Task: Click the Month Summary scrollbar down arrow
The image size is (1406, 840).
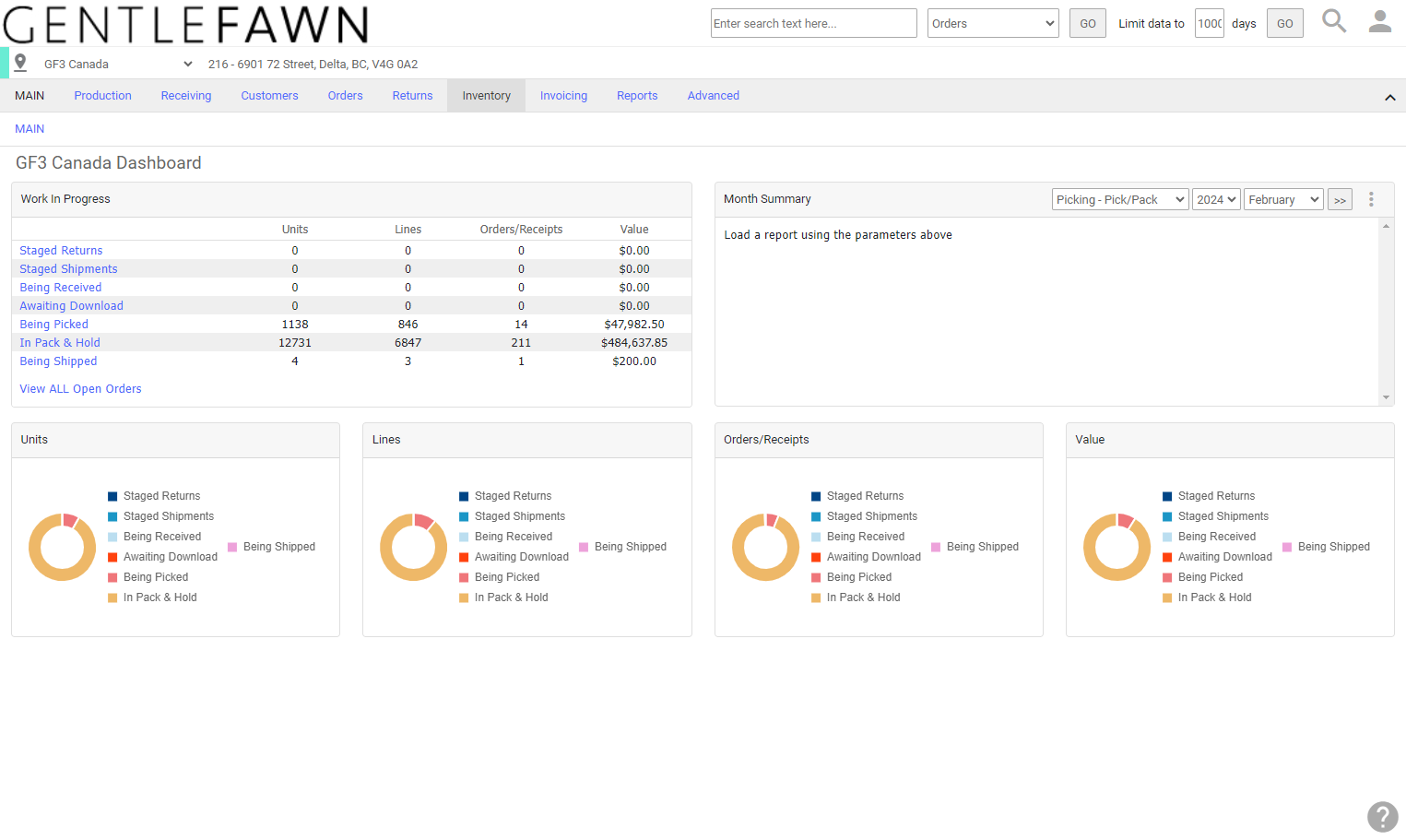Action: [x=1386, y=397]
